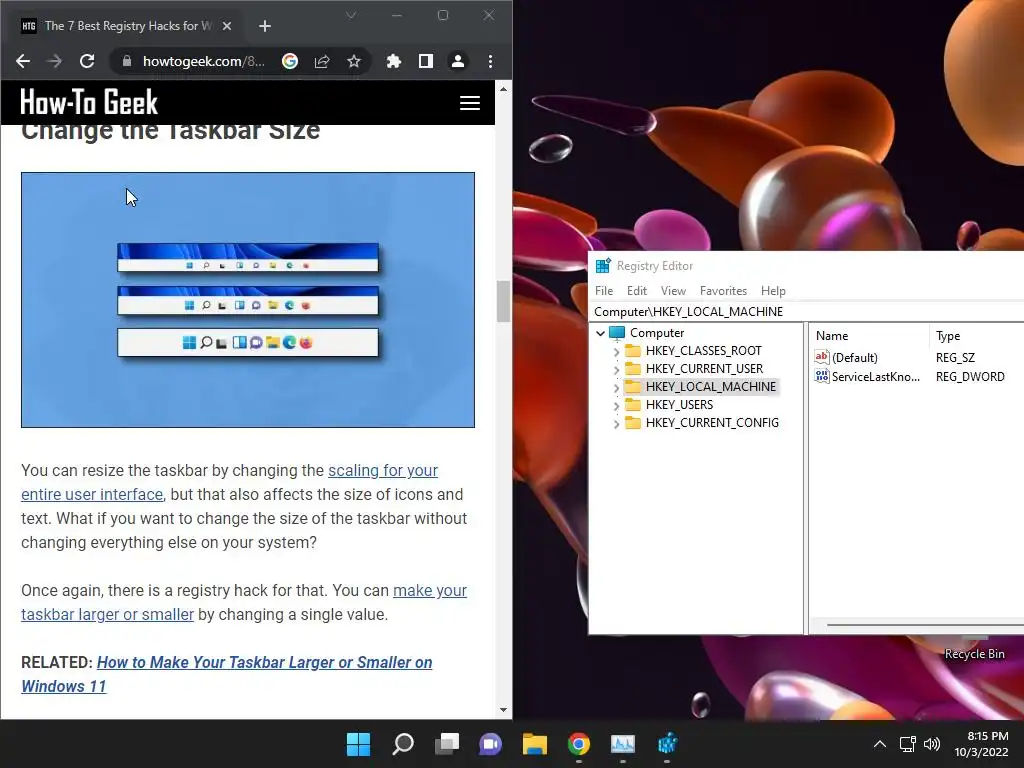Expand HKEY_CLASSES_ROOT chevron
The height and width of the screenshot is (768, 1024).
point(616,351)
